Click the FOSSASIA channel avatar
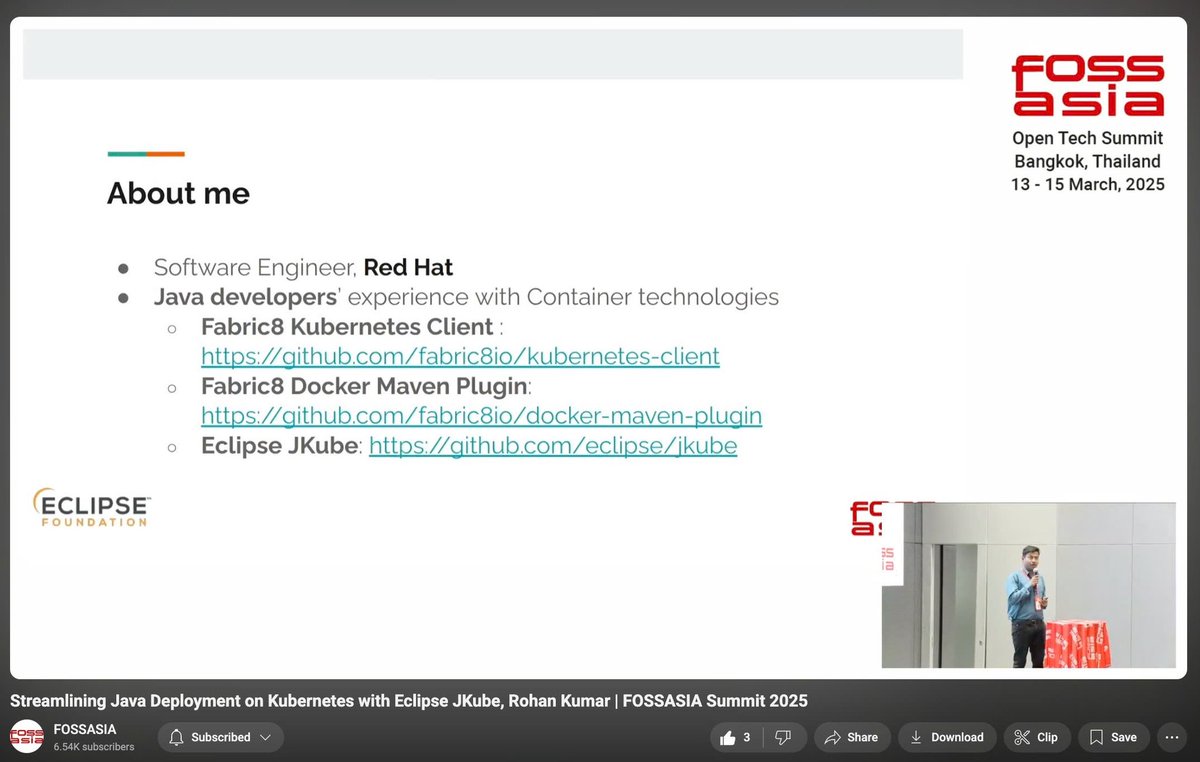The image size is (1200, 762). coord(27,737)
